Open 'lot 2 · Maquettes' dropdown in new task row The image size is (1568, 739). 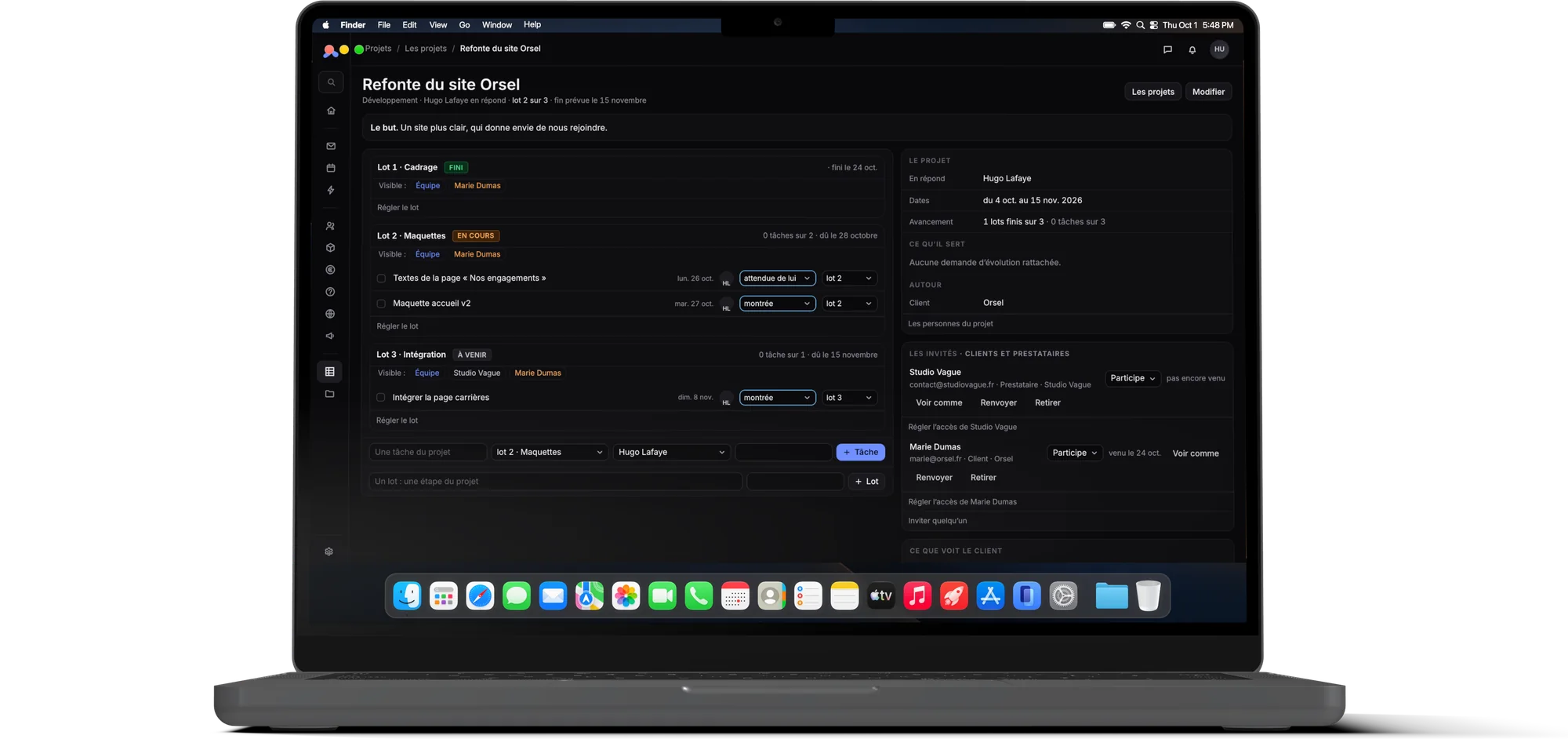coord(550,452)
